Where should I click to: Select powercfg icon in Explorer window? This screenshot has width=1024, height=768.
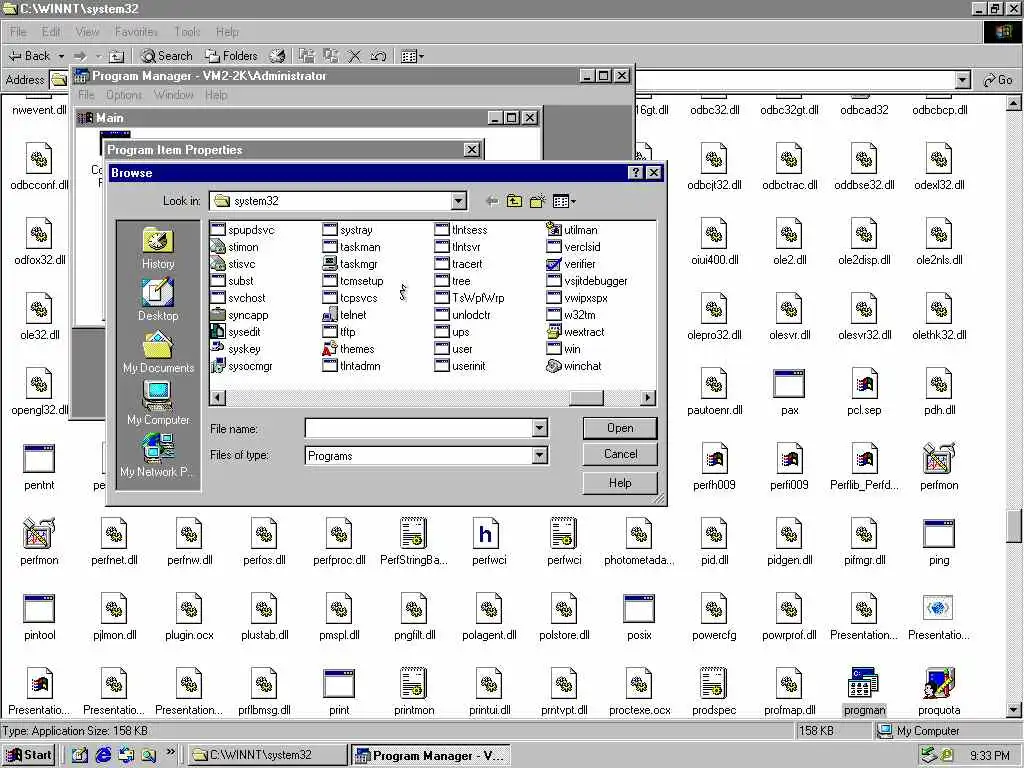(714, 616)
